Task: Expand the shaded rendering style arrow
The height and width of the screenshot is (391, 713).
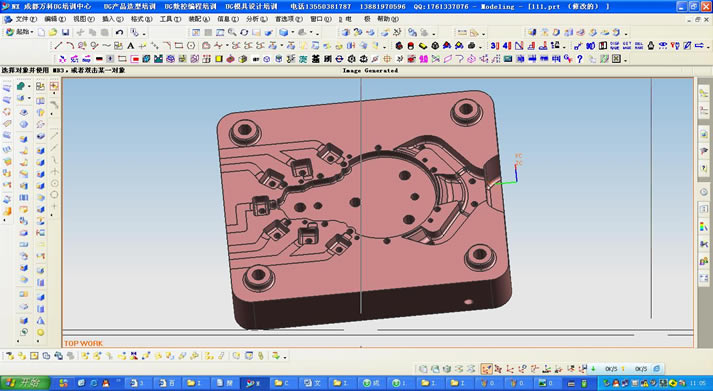Action: pos(292,33)
